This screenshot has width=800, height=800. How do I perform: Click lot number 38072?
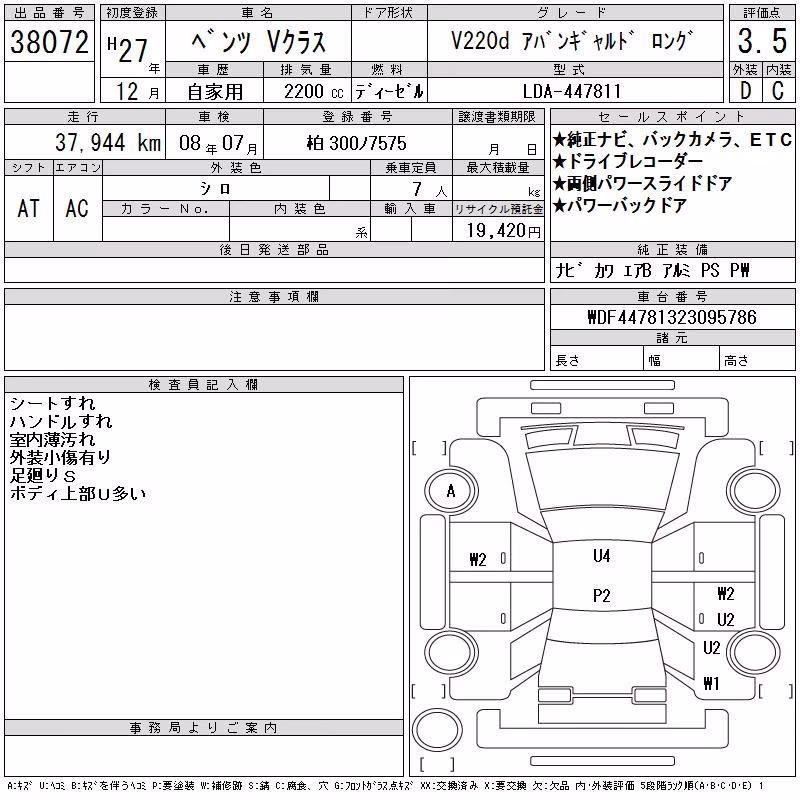click(49, 42)
